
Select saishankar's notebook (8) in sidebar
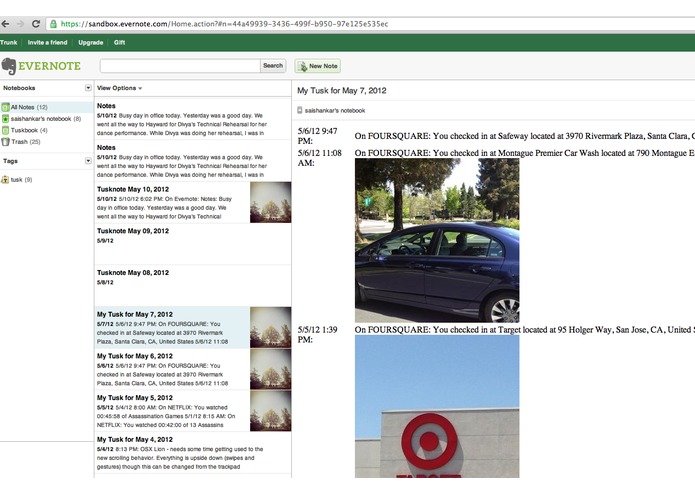(47, 119)
